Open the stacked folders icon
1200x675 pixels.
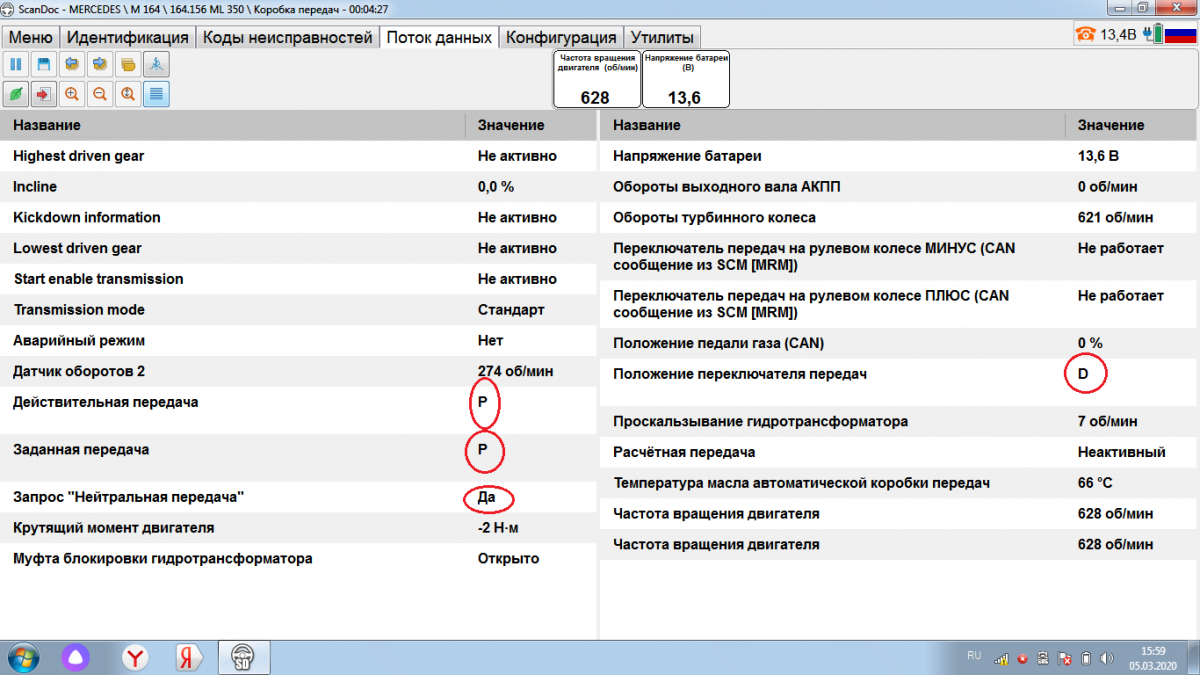click(128, 66)
